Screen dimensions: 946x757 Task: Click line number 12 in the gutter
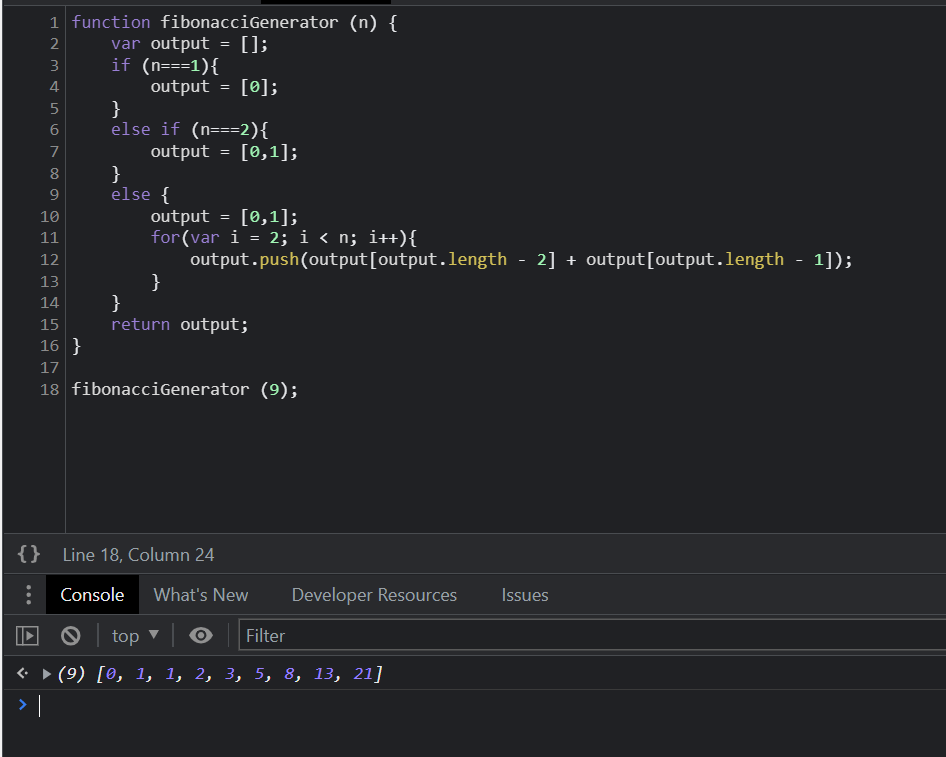[x=49, y=259]
